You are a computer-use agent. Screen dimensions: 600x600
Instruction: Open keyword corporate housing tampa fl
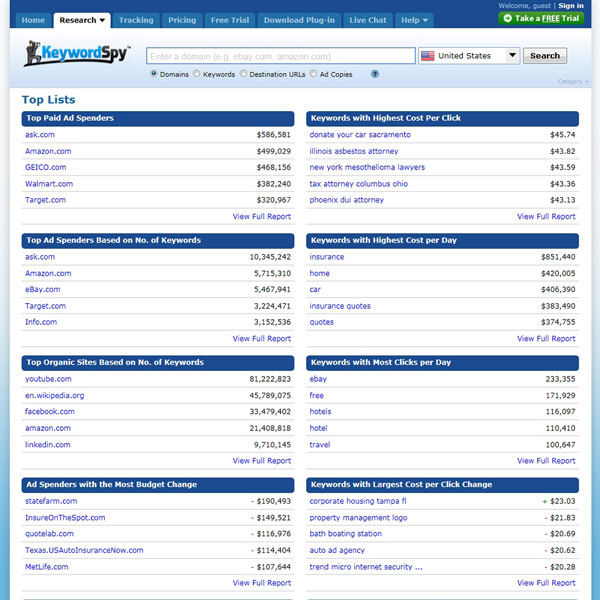click(358, 501)
